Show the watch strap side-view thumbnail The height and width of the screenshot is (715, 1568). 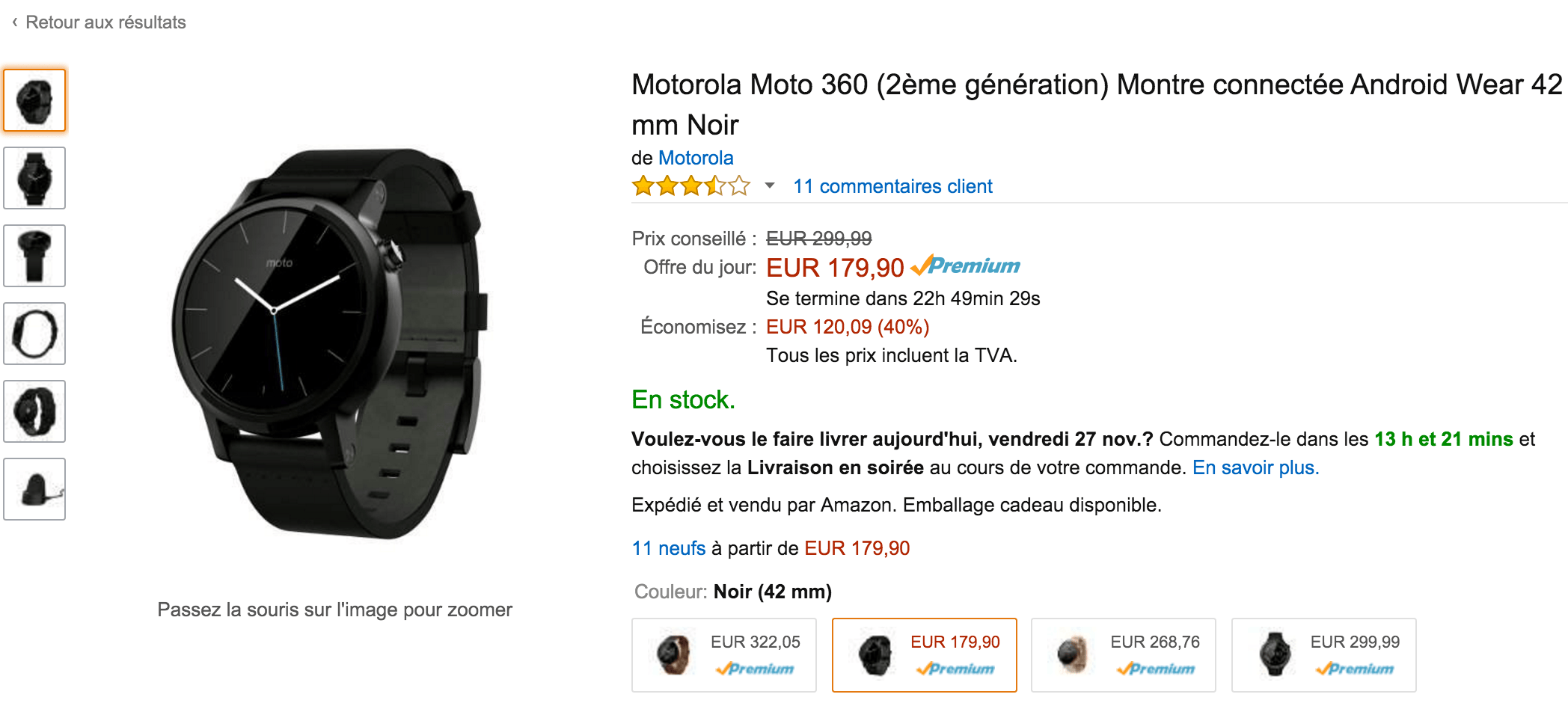tap(34, 256)
